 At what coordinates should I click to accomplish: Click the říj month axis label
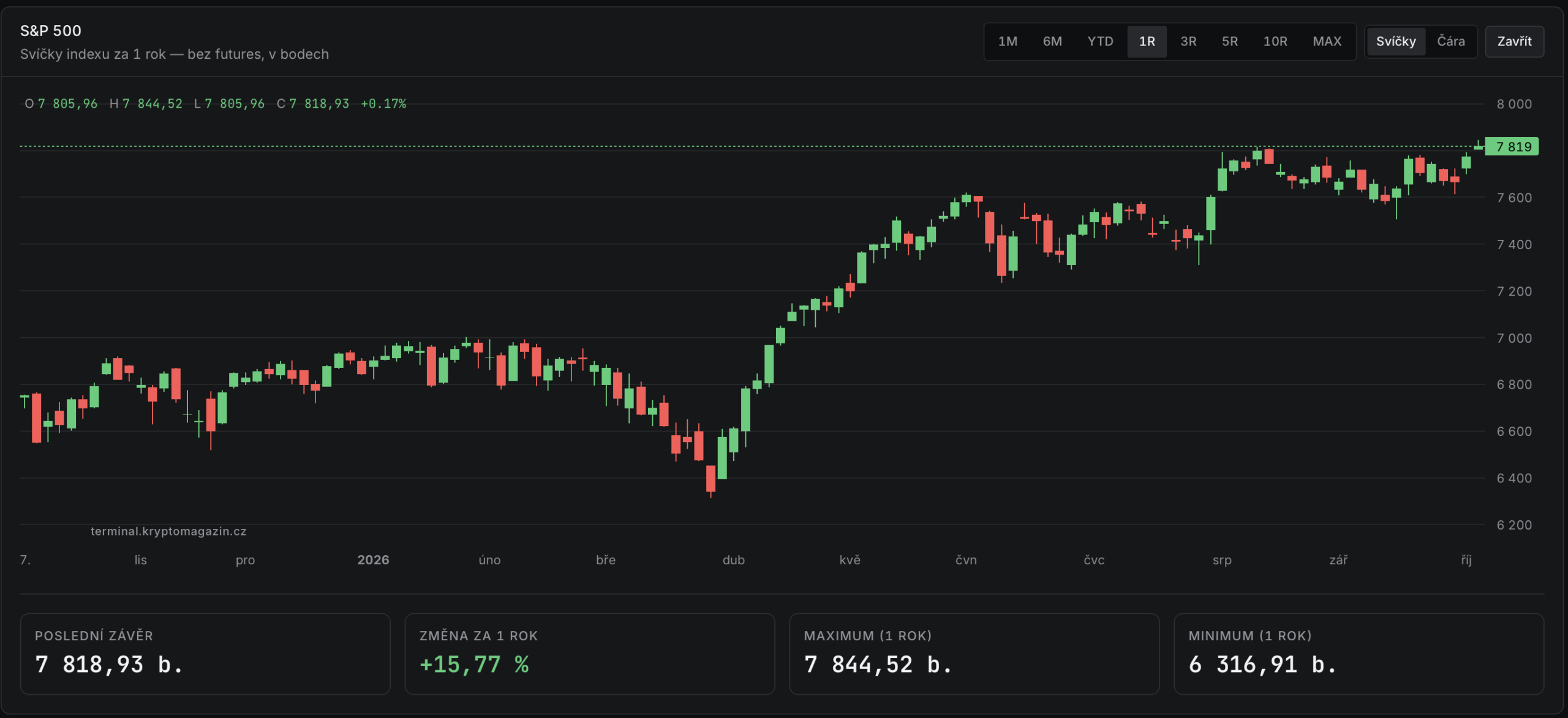click(1466, 559)
